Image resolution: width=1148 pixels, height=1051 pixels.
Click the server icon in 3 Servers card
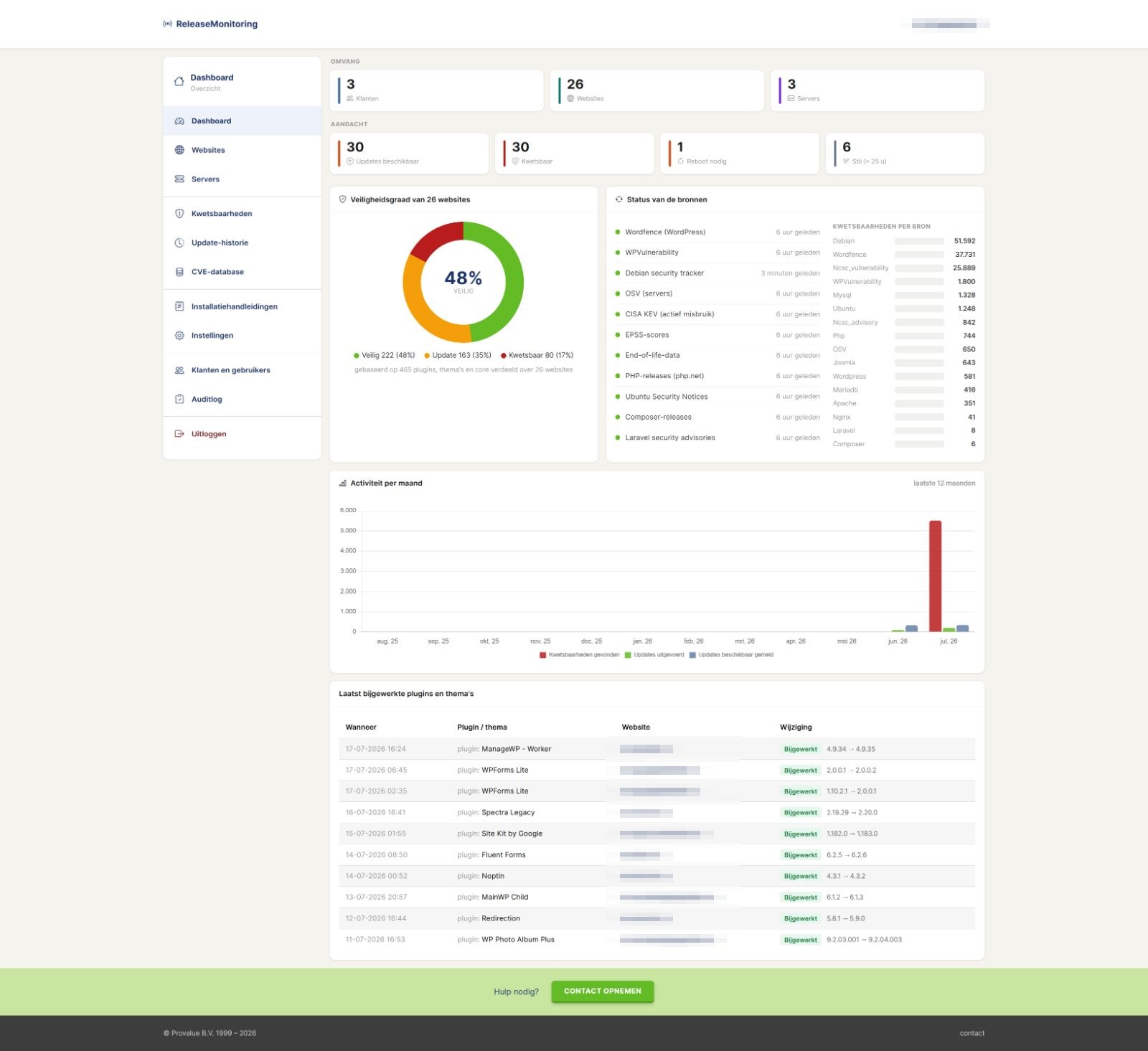[791, 98]
